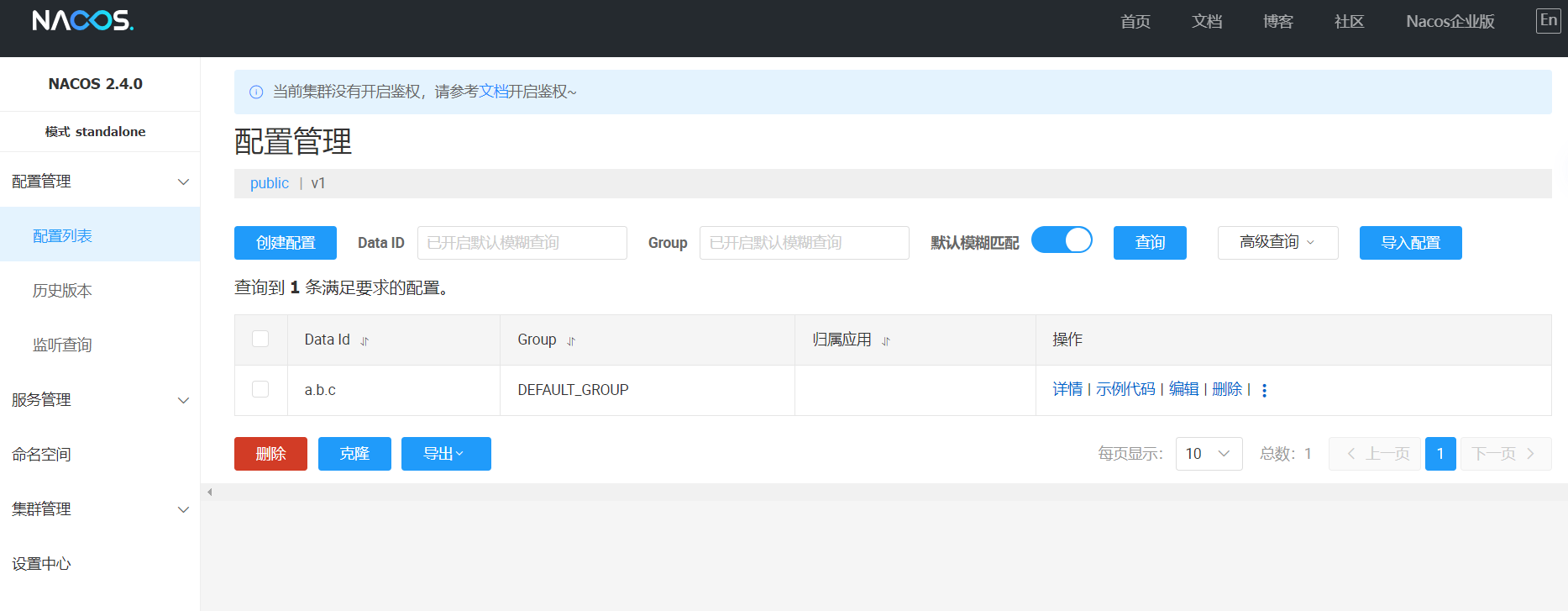Open 社区 in top navigation
Image resolution: width=1568 pixels, height=611 pixels.
coord(1350,22)
